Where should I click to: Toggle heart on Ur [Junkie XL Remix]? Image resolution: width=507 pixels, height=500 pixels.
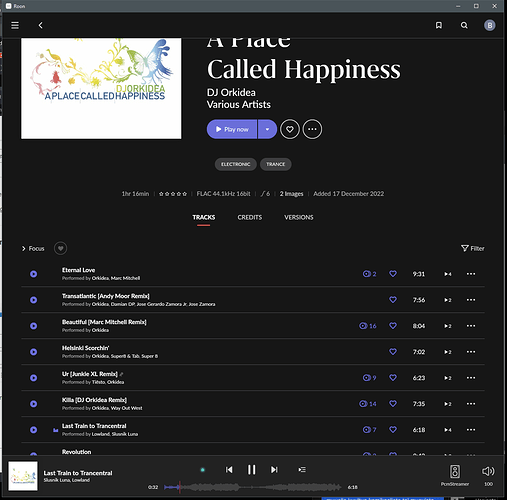(393, 378)
